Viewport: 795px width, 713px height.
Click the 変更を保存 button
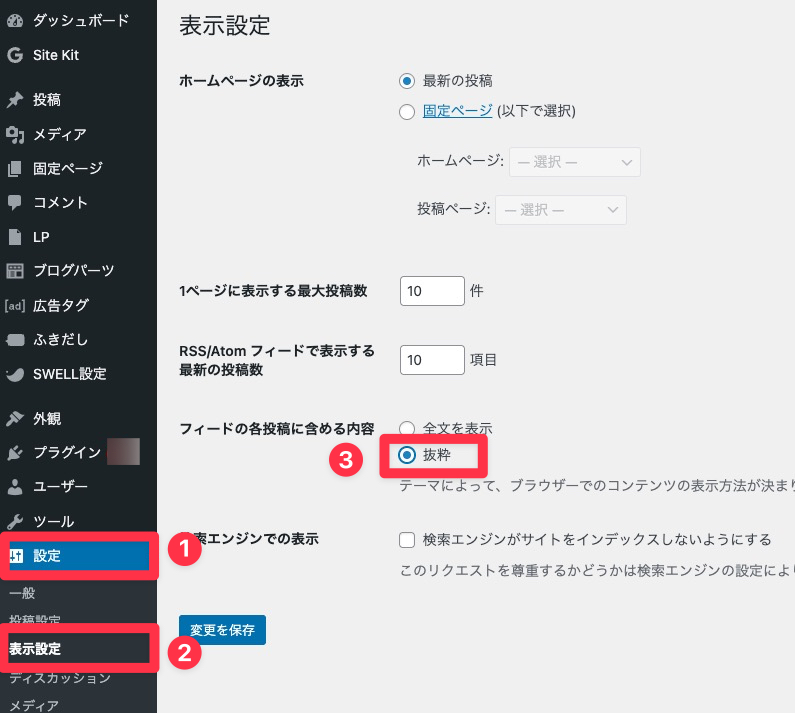point(222,630)
